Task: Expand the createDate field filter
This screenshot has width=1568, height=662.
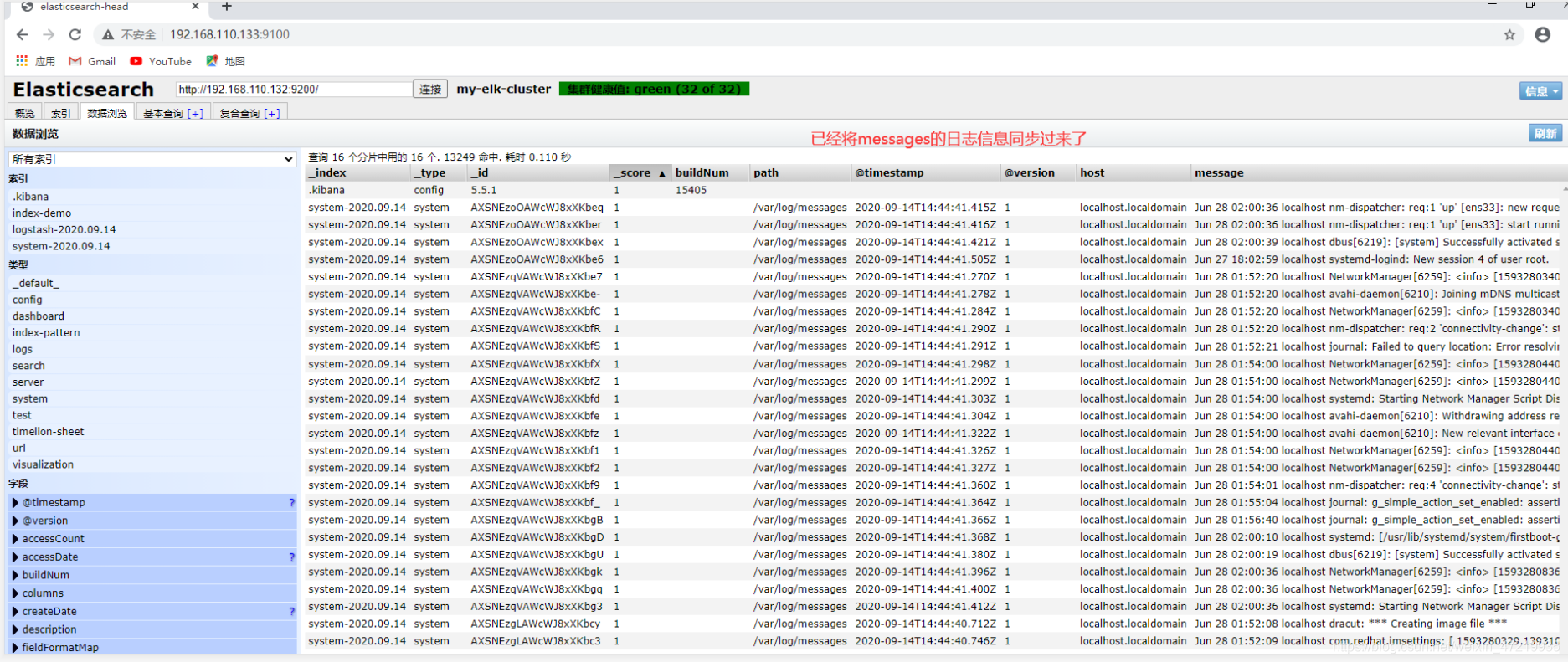Action: (x=15, y=611)
